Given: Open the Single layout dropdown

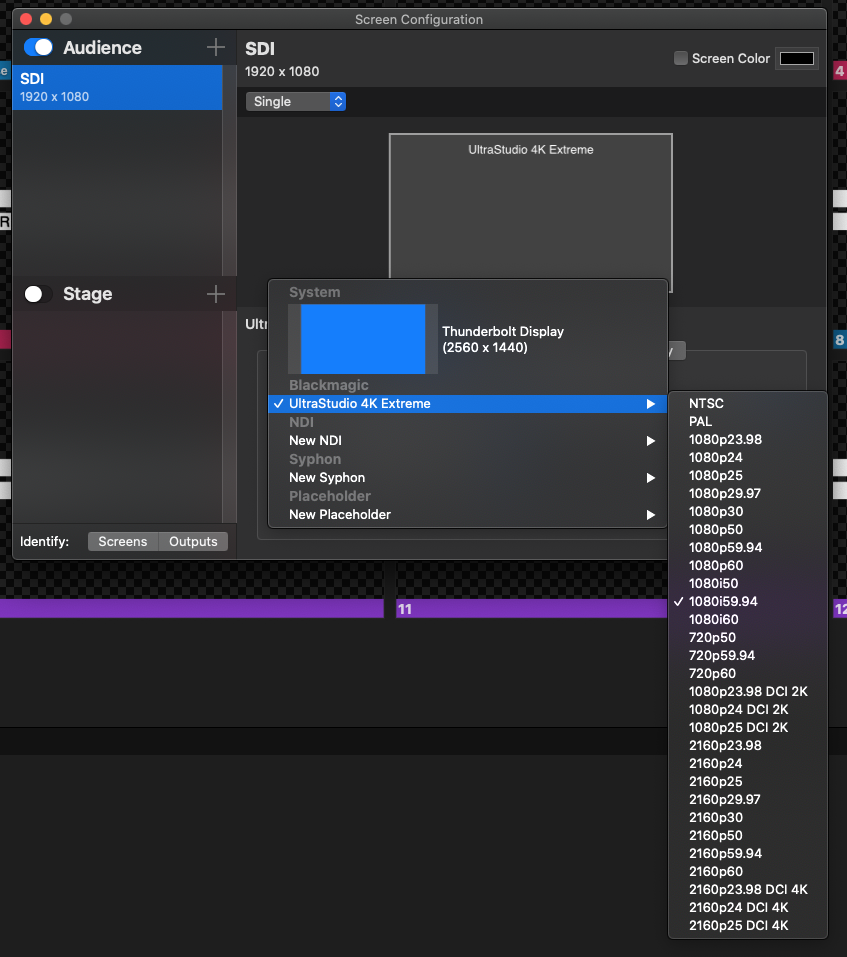Looking at the screenshot, I should [x=296, y=101].
